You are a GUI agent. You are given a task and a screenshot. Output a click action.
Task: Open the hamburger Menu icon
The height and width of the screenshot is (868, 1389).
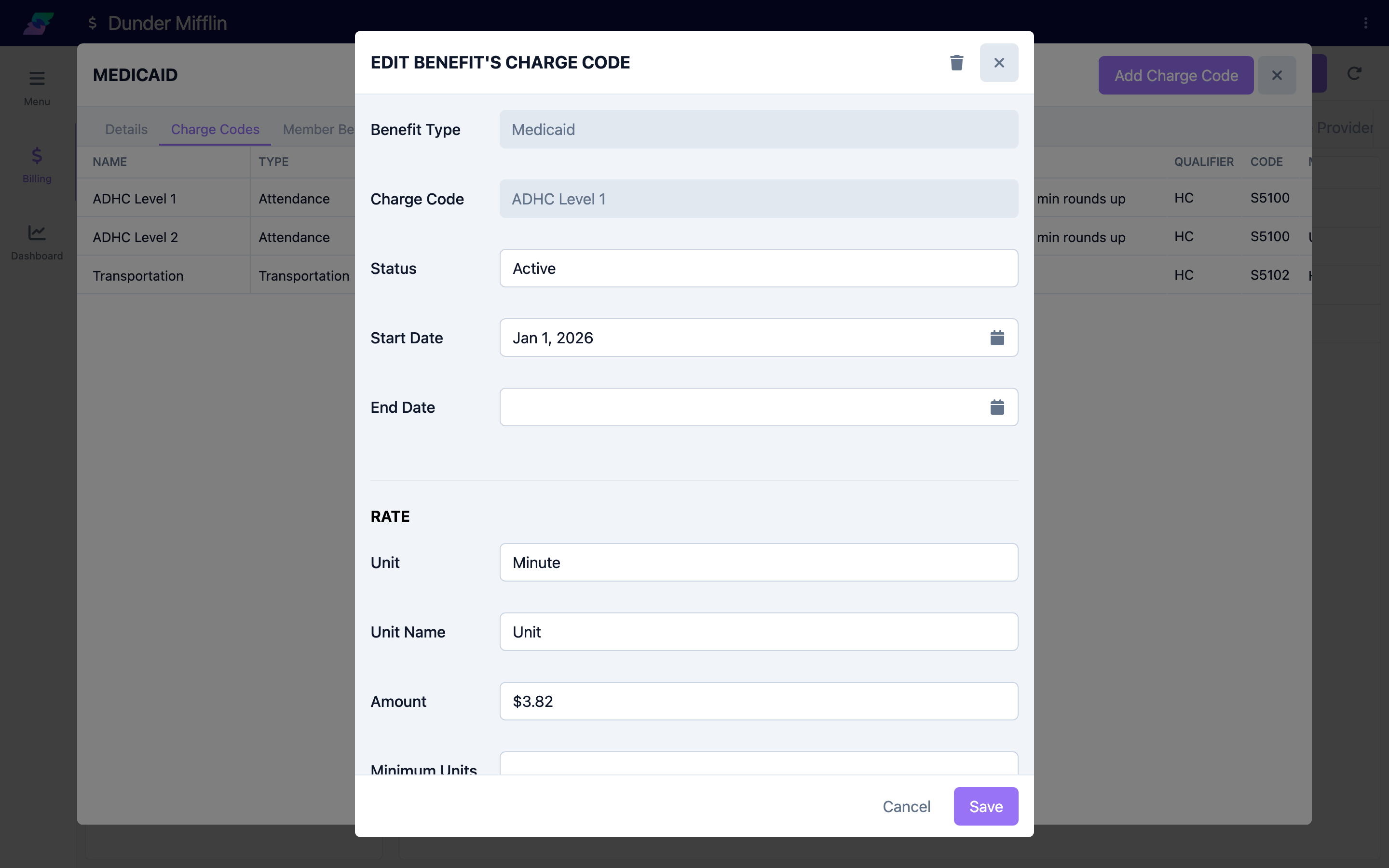(x=37, y=78)
